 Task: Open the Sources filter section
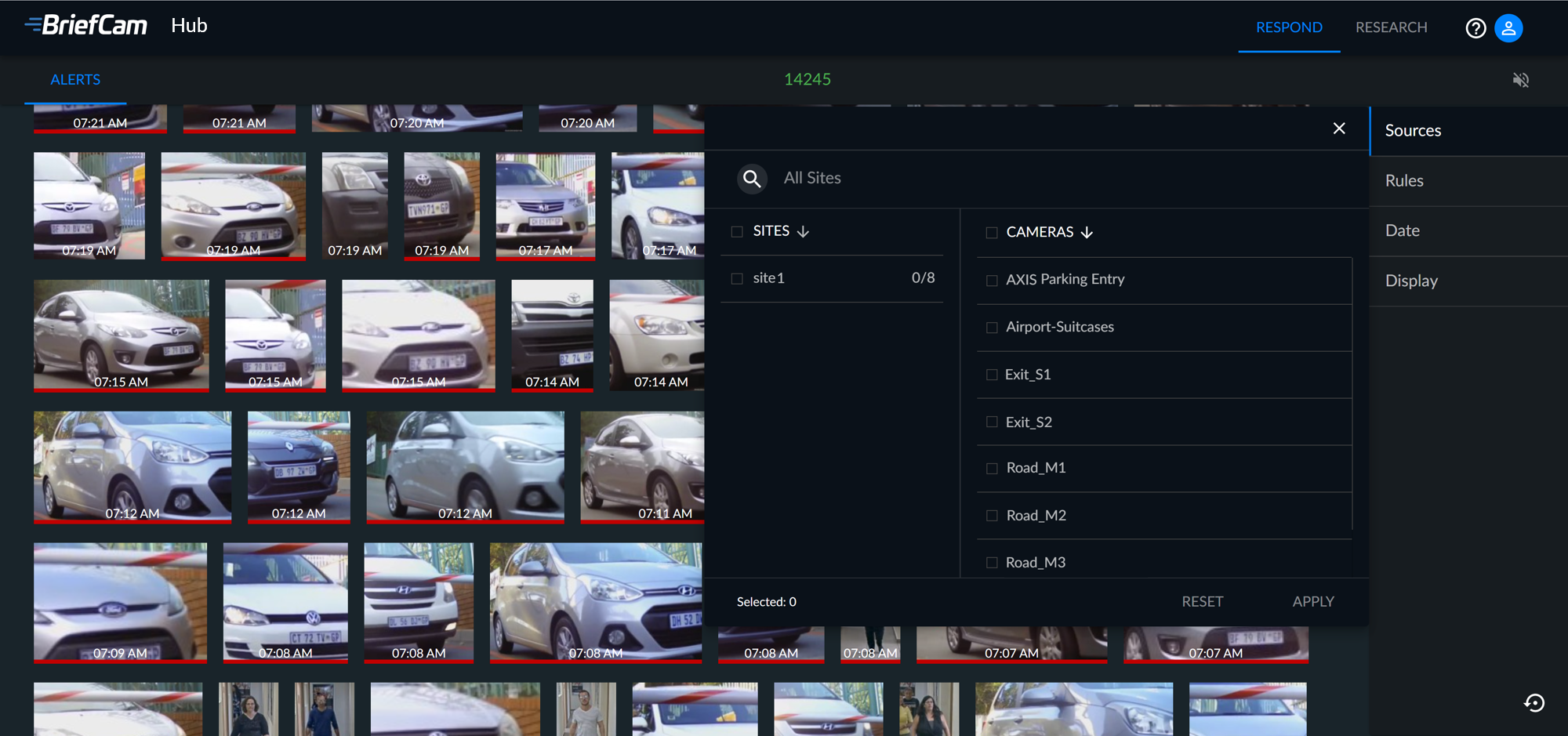1468,131
